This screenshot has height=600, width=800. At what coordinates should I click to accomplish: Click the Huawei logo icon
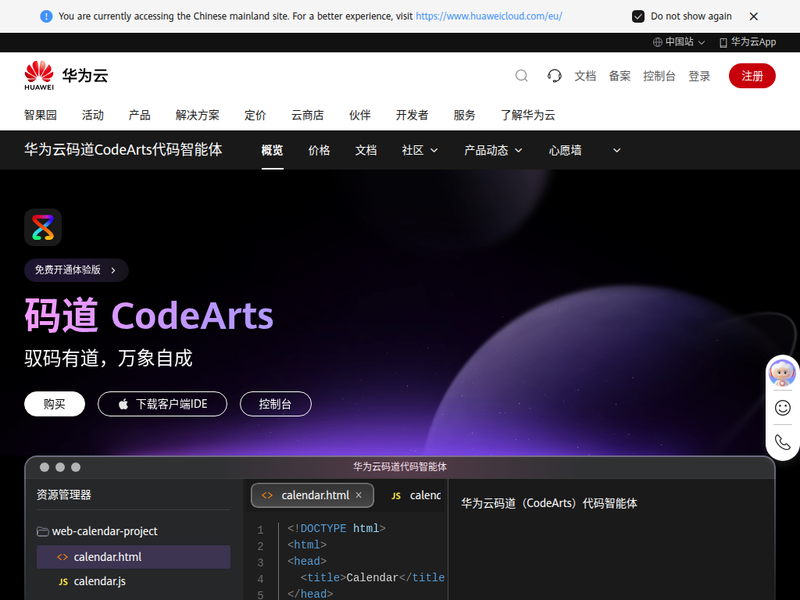click(x=39, y=76)
